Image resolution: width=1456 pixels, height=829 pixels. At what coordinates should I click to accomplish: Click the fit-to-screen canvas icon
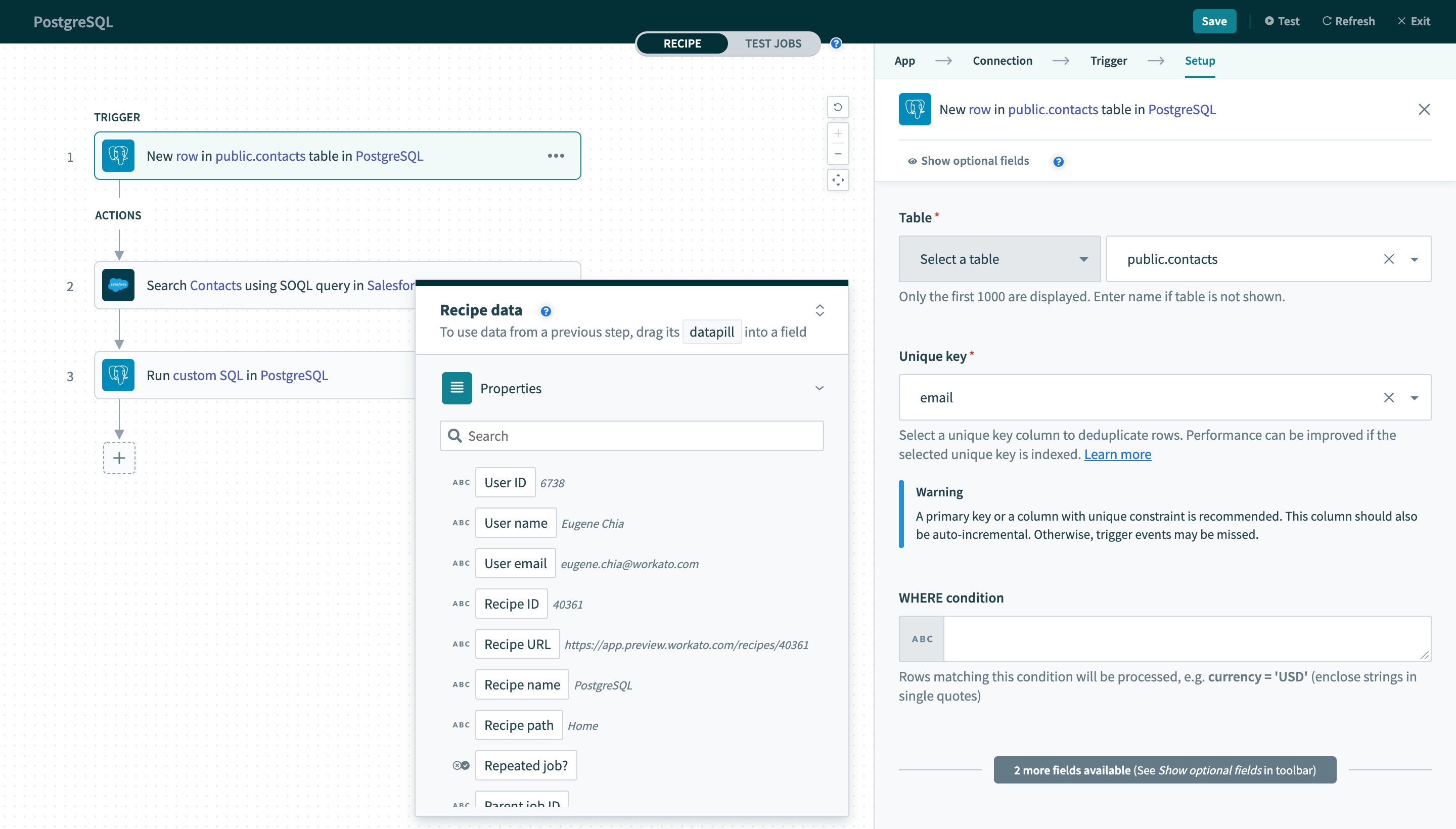(838, 180)
